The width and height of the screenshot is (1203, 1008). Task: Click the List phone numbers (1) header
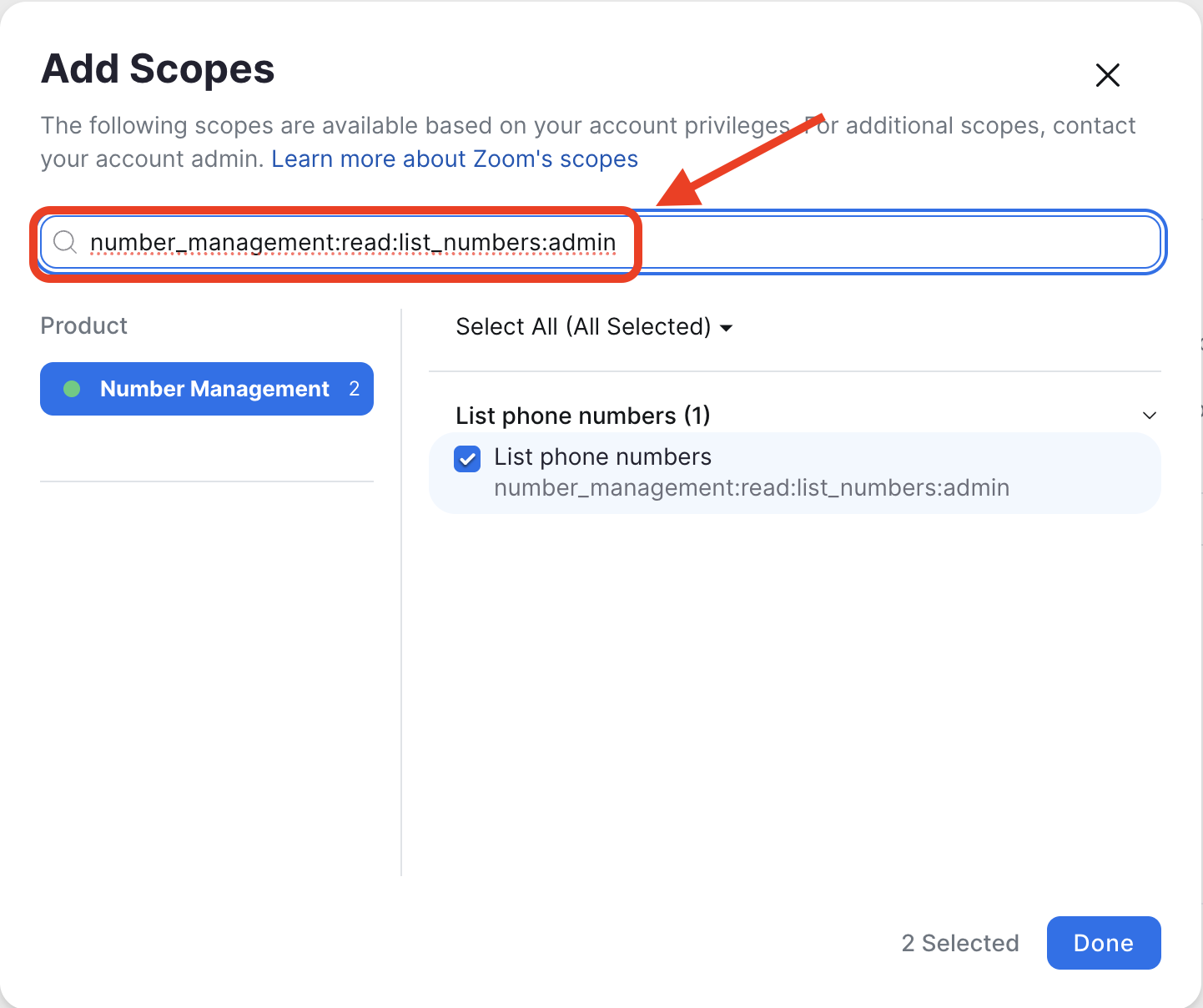[x=582, y=416]
